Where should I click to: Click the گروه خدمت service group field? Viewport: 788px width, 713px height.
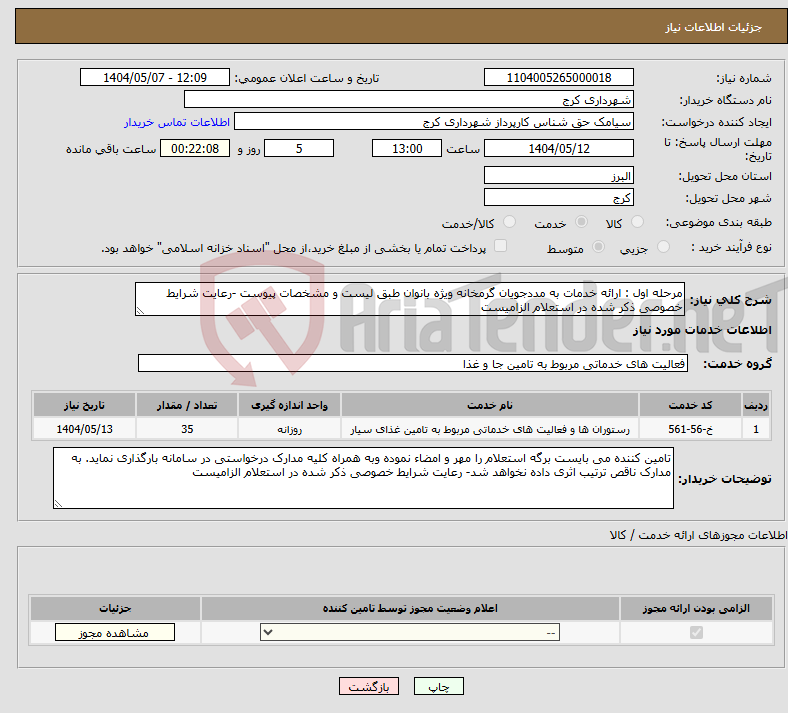coord(413,363)
